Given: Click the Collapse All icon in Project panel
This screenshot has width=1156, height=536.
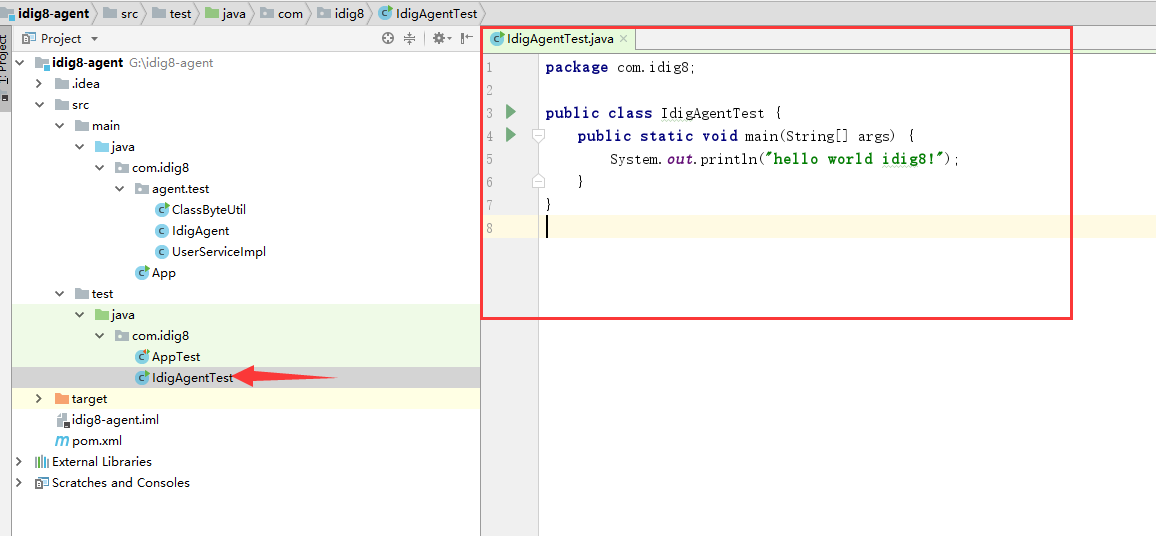Looking at the screenshot, I should coord(409,38).
